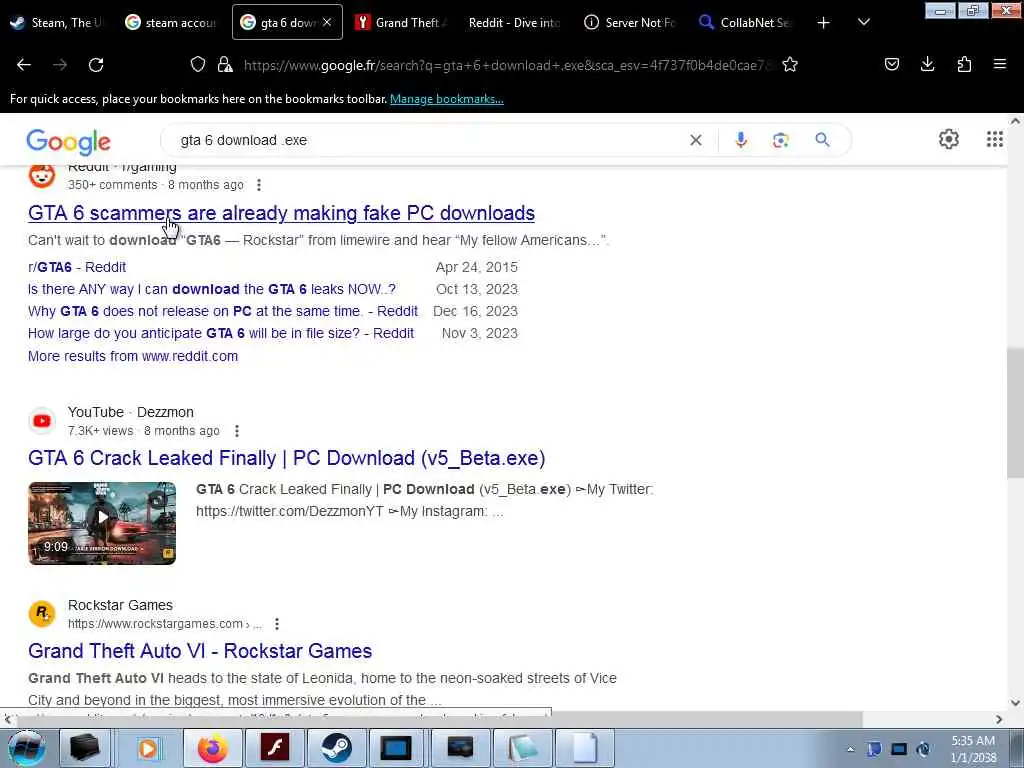Open Steam from the taskbar
The width and height of the screenshot is (1024, 768).
[x=336, y=748]
